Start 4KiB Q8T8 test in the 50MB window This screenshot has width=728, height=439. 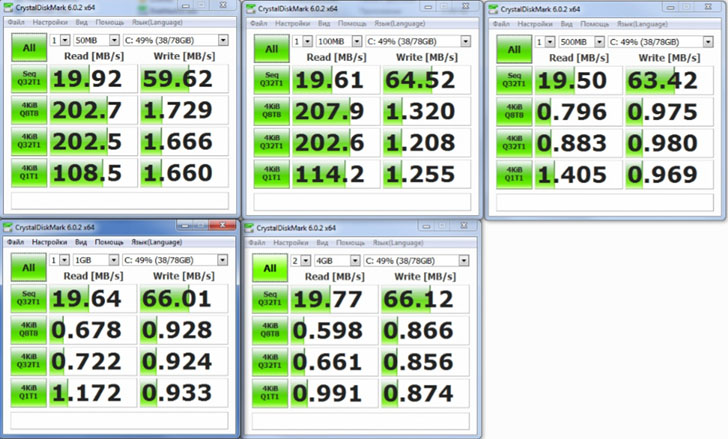point(29,110)
